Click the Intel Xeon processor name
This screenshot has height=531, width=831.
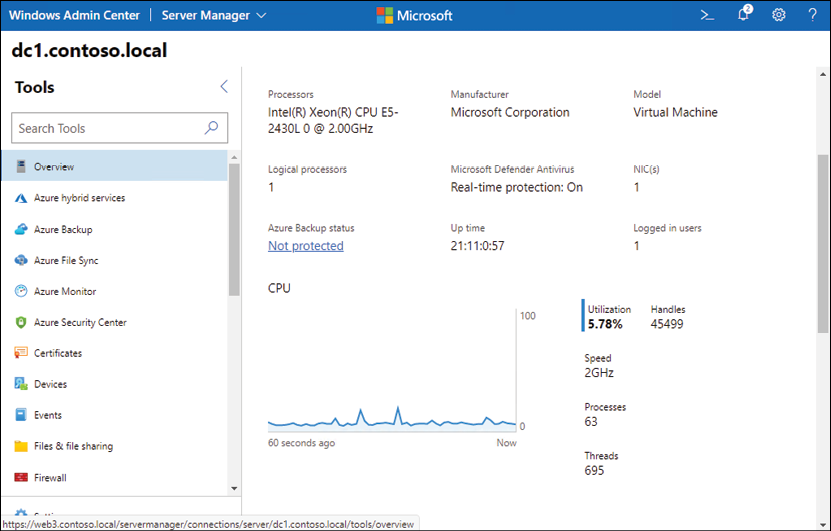pyautogui.click(x=333, y=120)
